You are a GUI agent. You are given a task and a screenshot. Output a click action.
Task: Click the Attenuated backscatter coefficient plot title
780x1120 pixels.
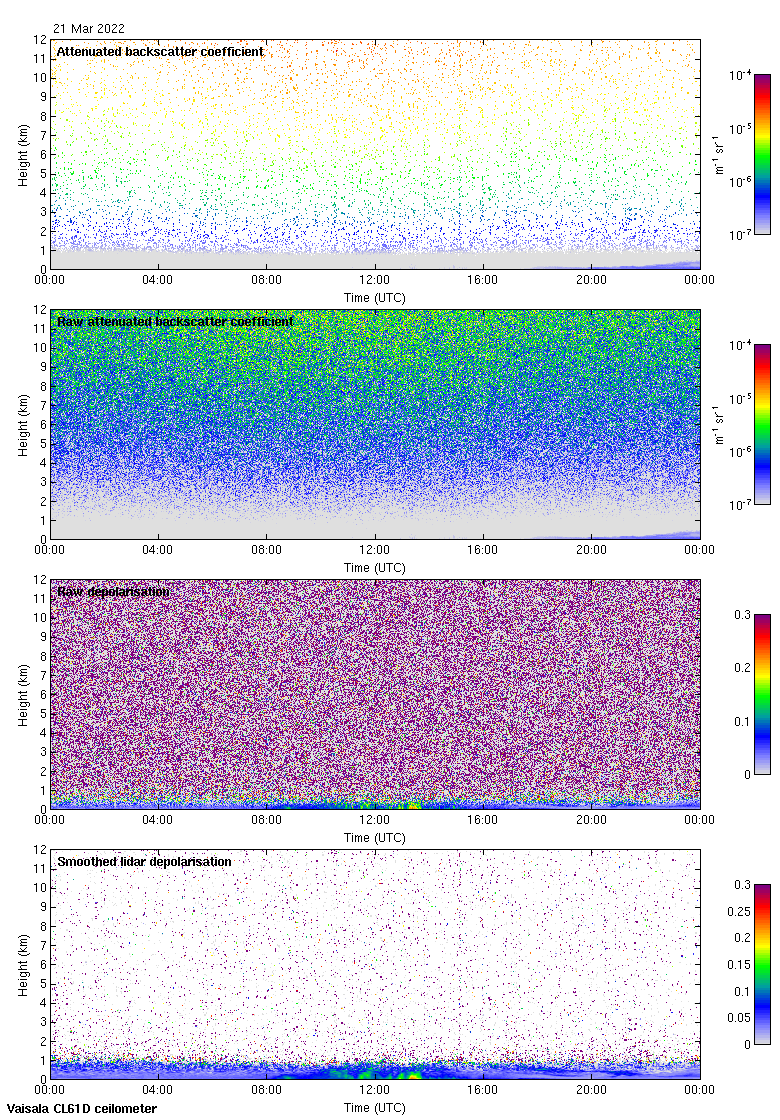click(160, 51)
